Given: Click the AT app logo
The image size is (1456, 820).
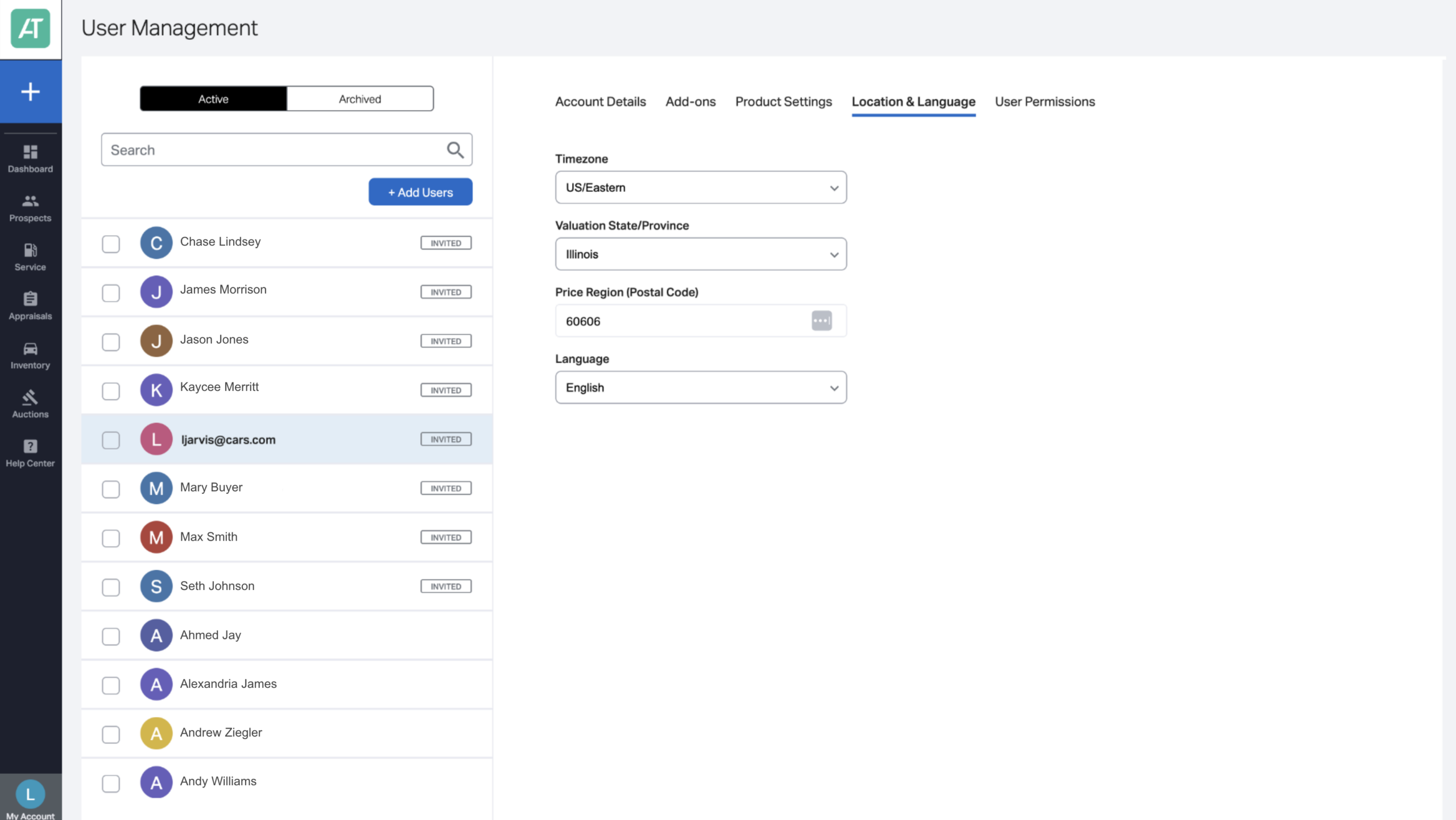Looking at the screenshot, I should click(30, 28).
